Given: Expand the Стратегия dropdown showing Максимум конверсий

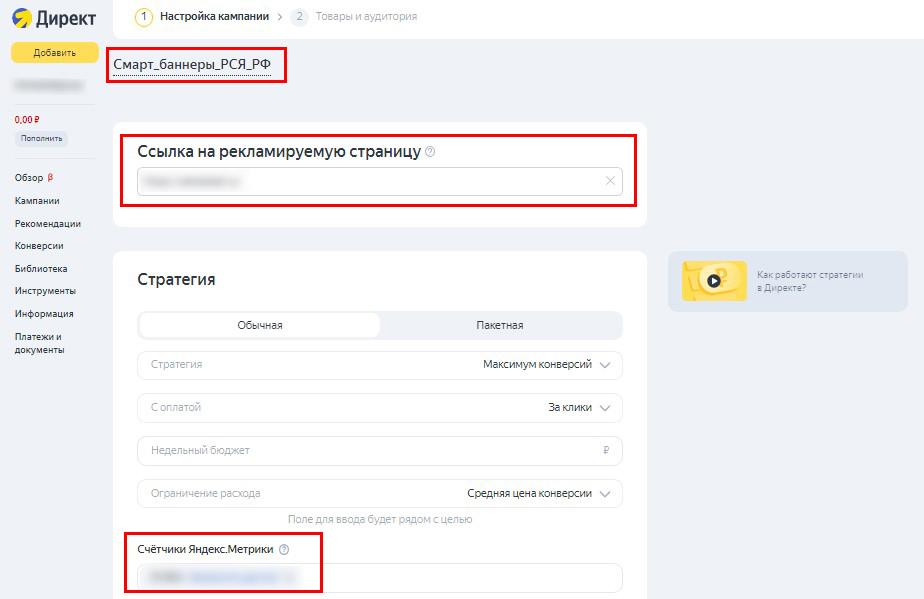Looking at the screenshot, I should (380, 365).
